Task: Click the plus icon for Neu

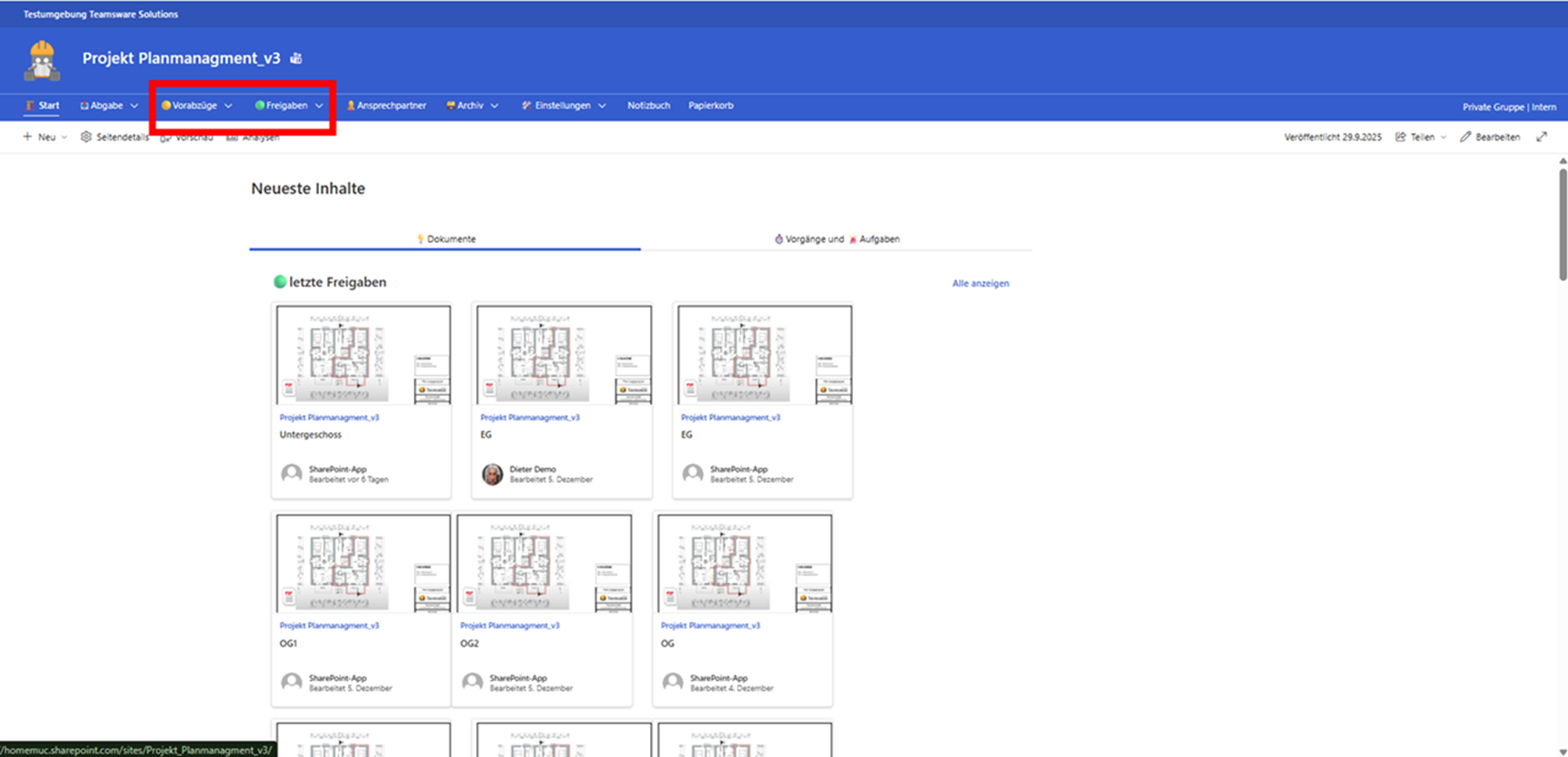Action: (x=27, y=136)
